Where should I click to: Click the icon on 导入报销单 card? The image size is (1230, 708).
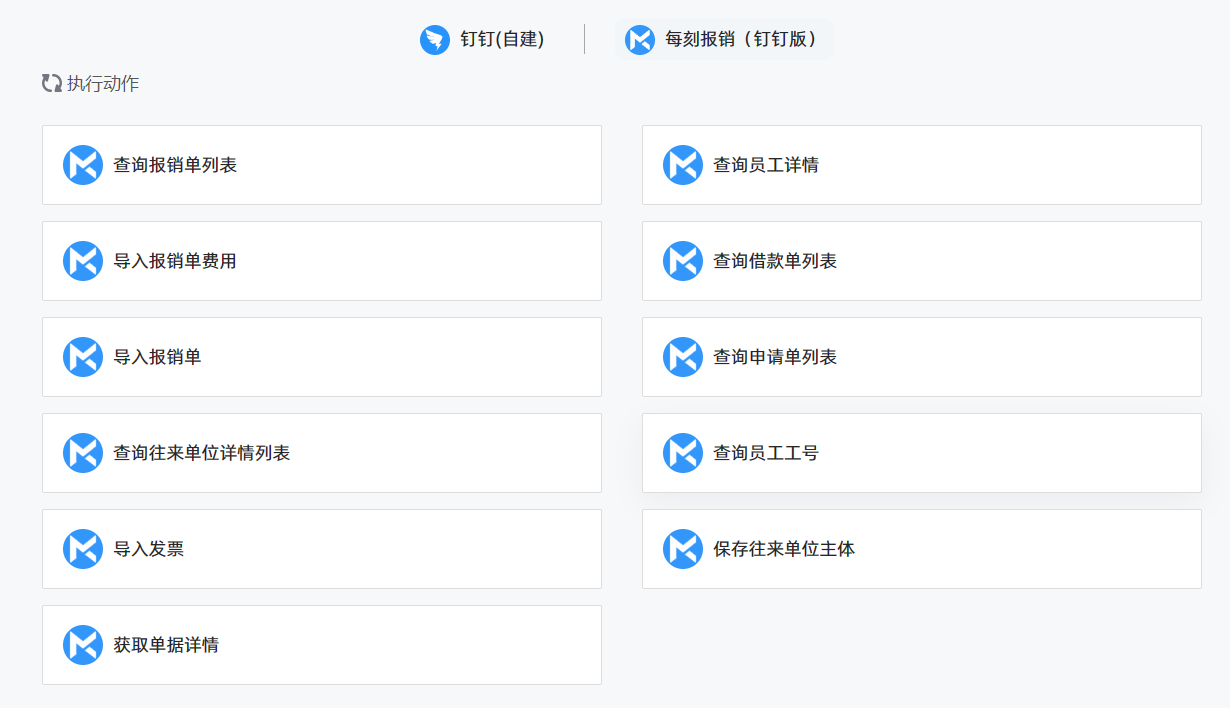pos(83,357)
